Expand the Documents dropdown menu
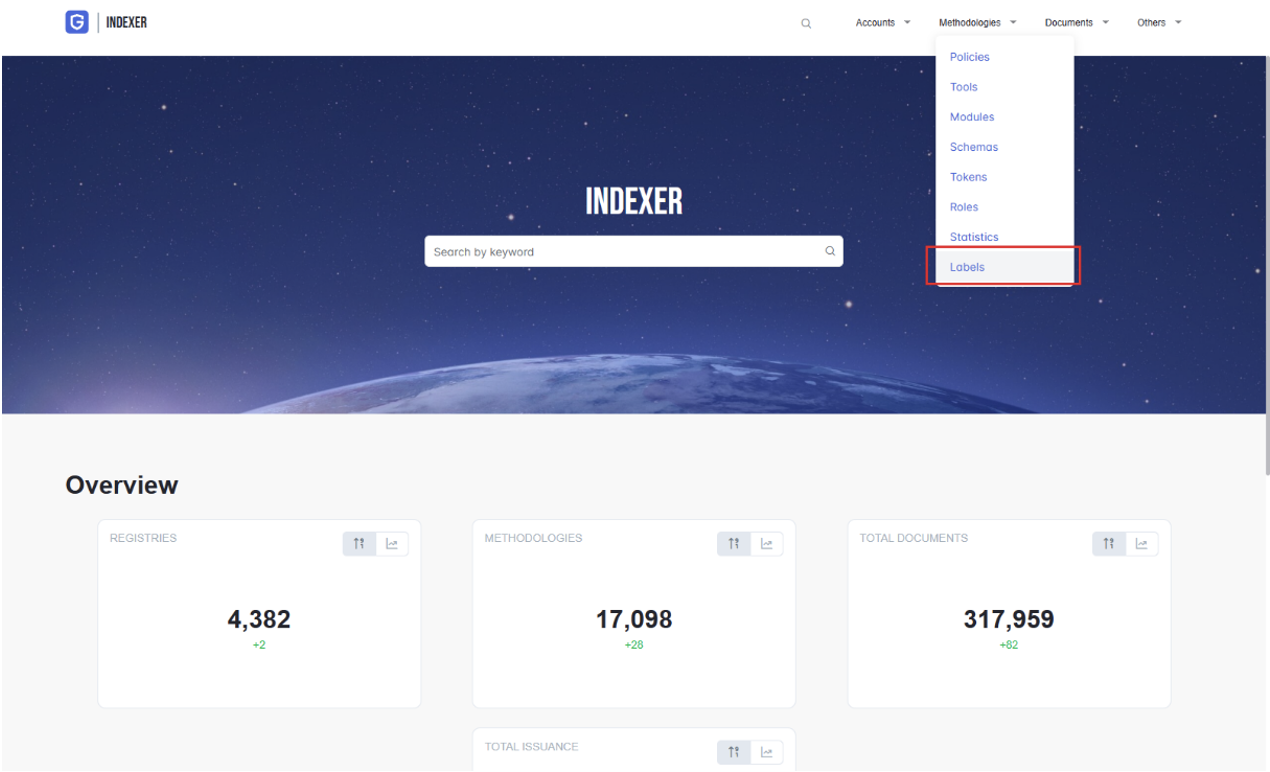Viewport: 1270px width, 772px height. tap(1076, 23)
